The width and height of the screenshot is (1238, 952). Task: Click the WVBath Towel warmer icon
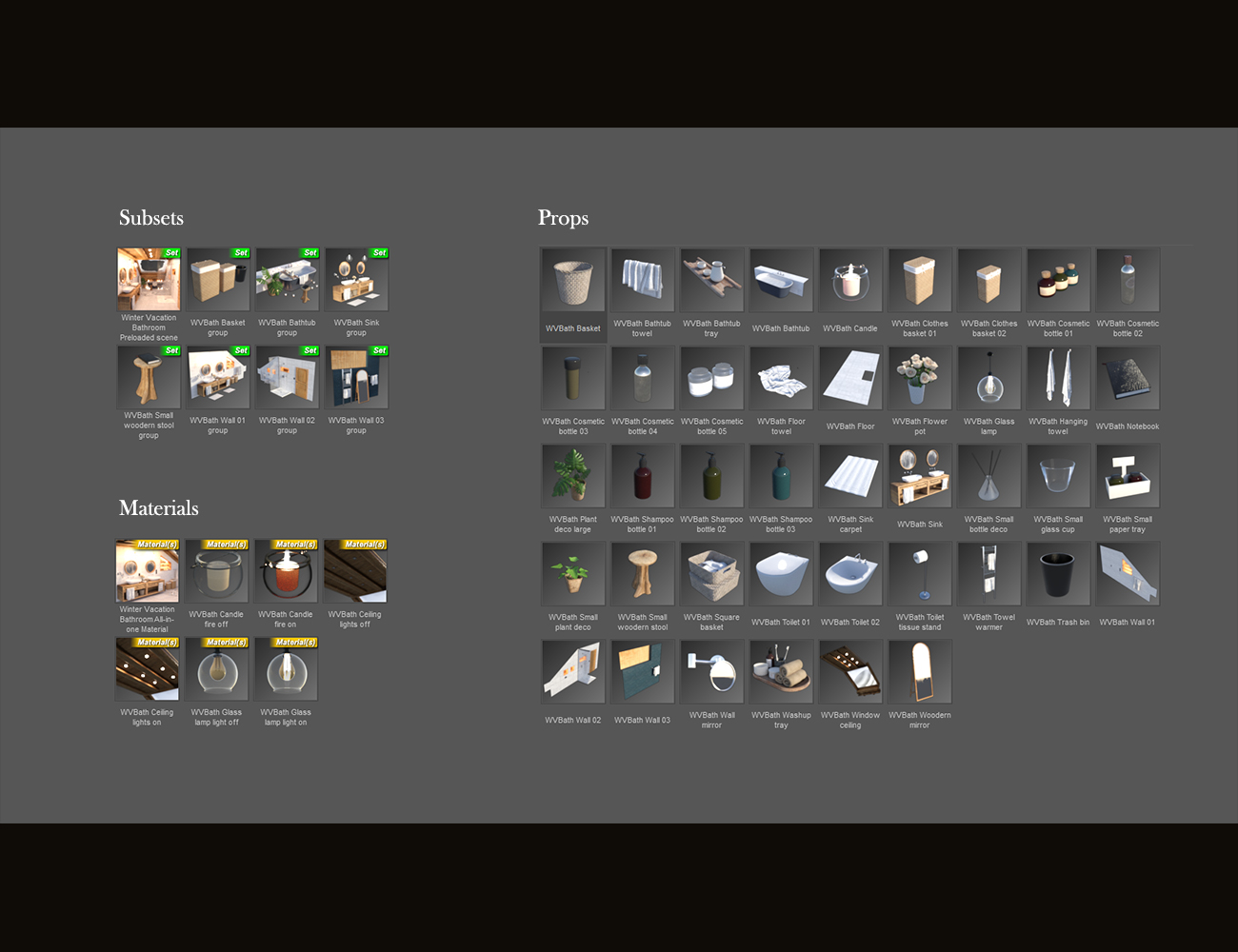(989, 574)
